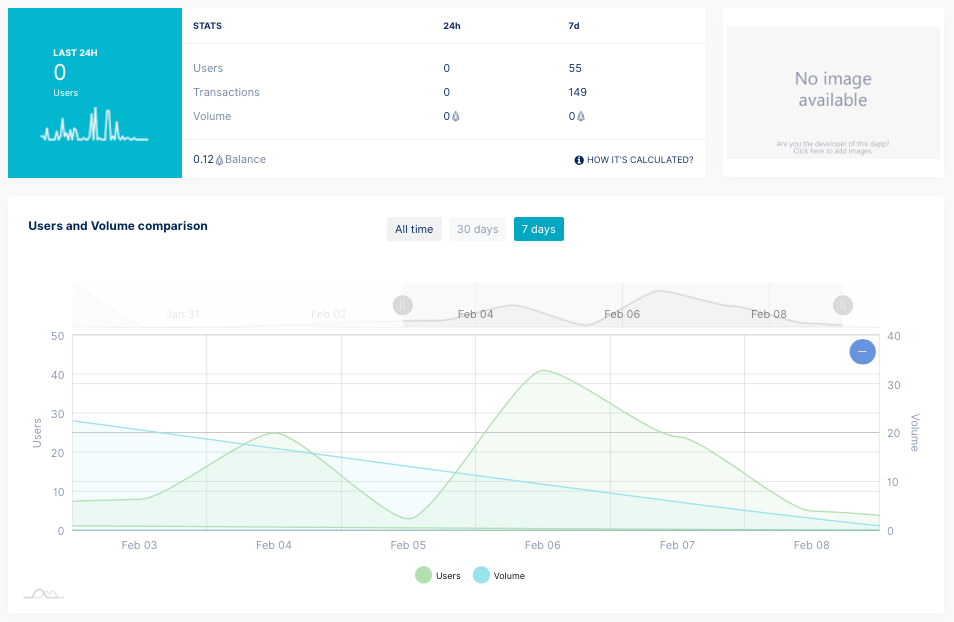The width and height of the screenshot is (954, 622).
Task: Click the EOS icon in the 24h Volume cell
Action: (x=456, y=116)
